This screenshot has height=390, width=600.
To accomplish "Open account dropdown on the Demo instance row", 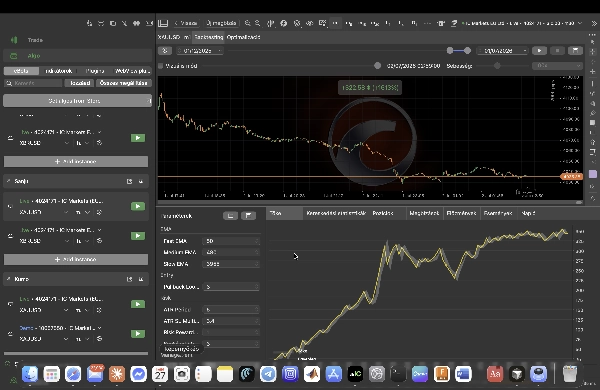I will click(x=99, y=328).
